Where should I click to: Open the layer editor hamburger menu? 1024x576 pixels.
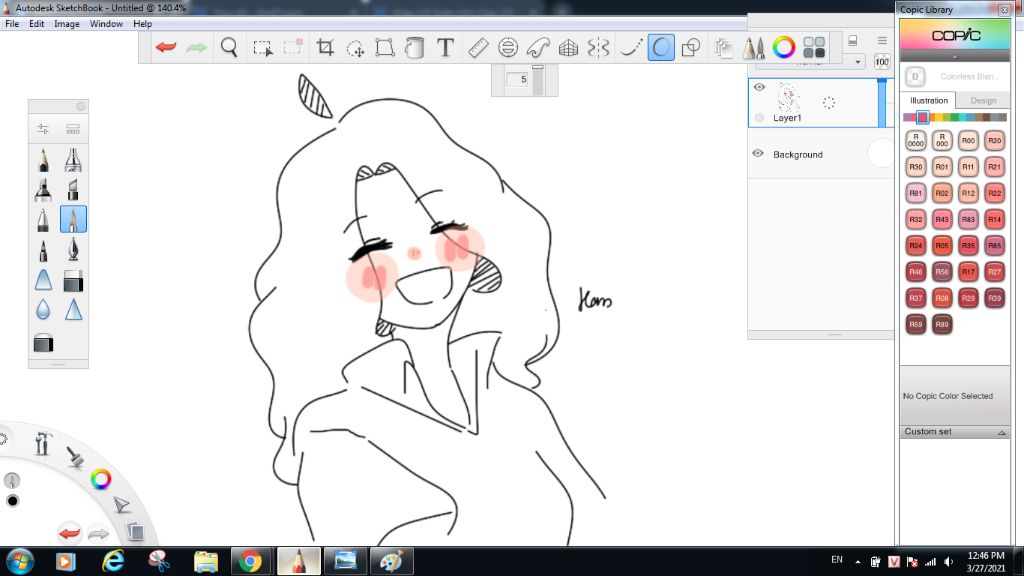[882, 40]
